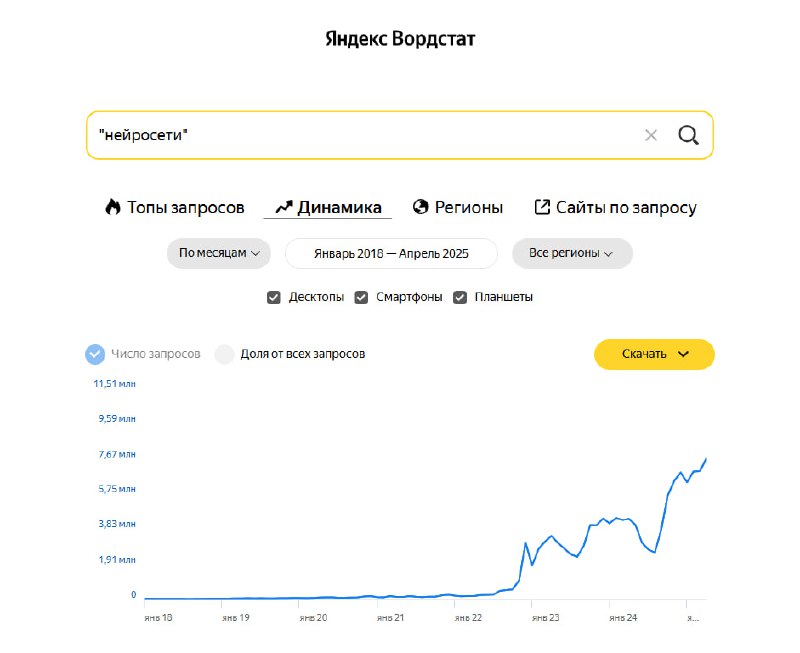The width and height of the screenshot is (800, 653).
Task: Select Число запросов radio option
Action: [x=95, y=354]
